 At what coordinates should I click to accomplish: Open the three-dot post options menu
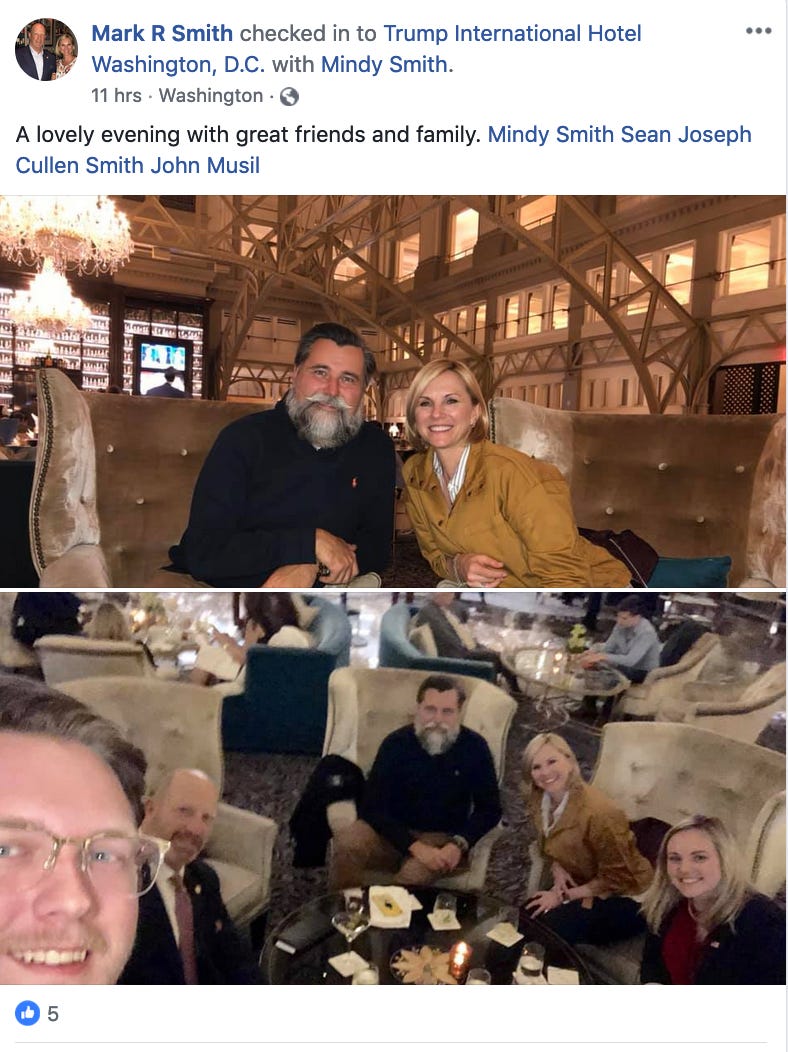(x=758, y=31)
